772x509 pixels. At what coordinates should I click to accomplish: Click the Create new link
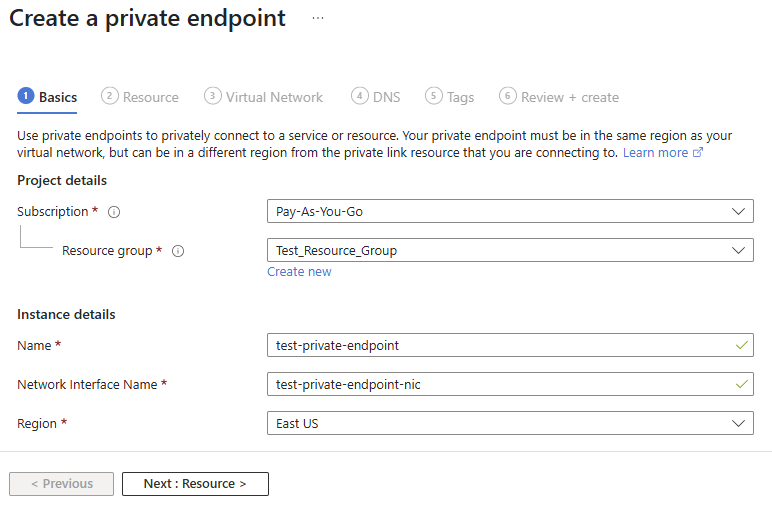coord(299,272)
